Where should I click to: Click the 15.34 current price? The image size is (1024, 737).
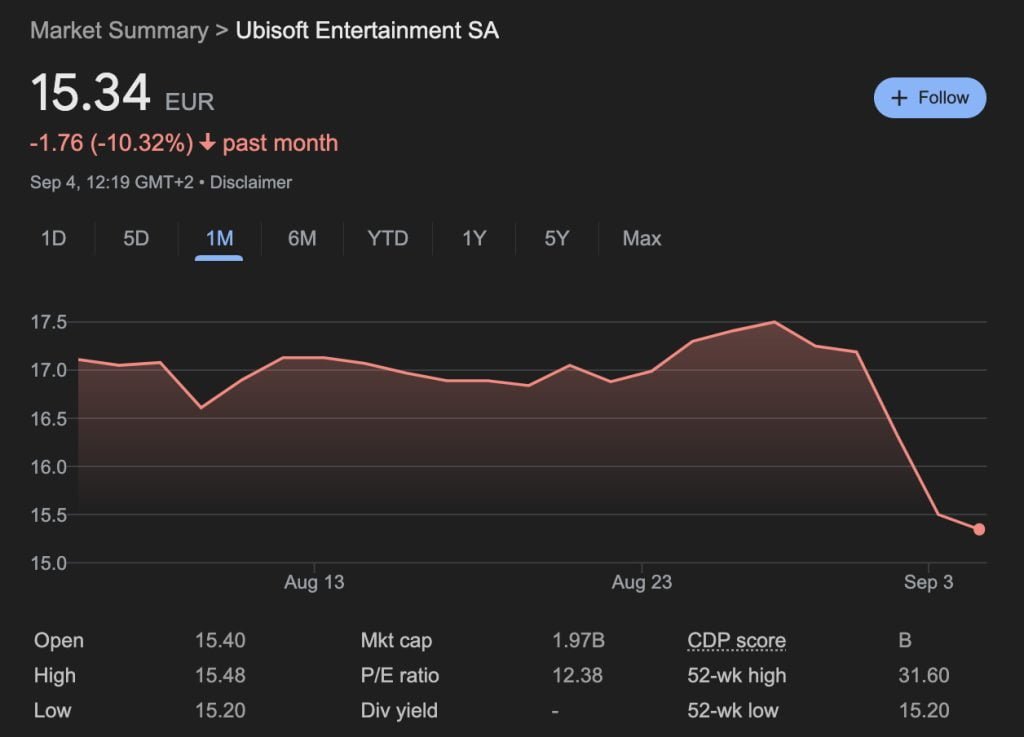point(91,93)
